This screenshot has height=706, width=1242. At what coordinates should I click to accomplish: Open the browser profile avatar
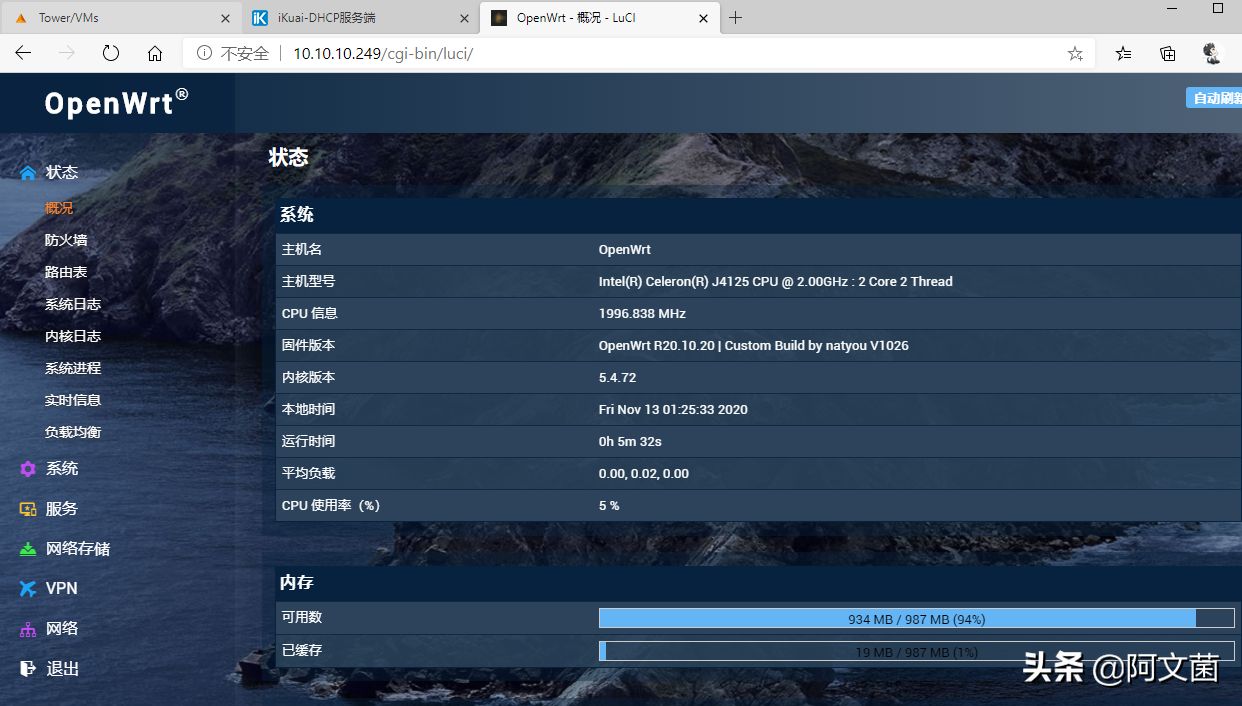click(x=1212, y=53)
